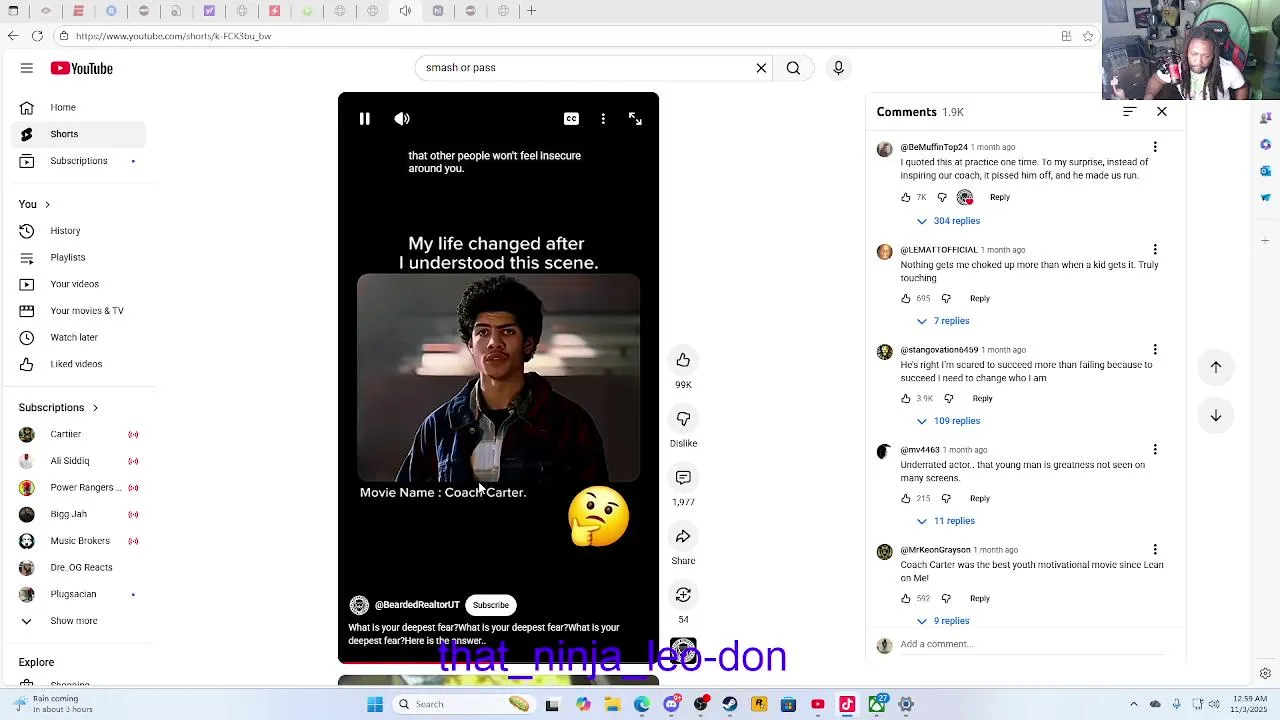Expand 7 replies under LEMATTOFFICIAL comment
1280x720 pixels.
942,321
